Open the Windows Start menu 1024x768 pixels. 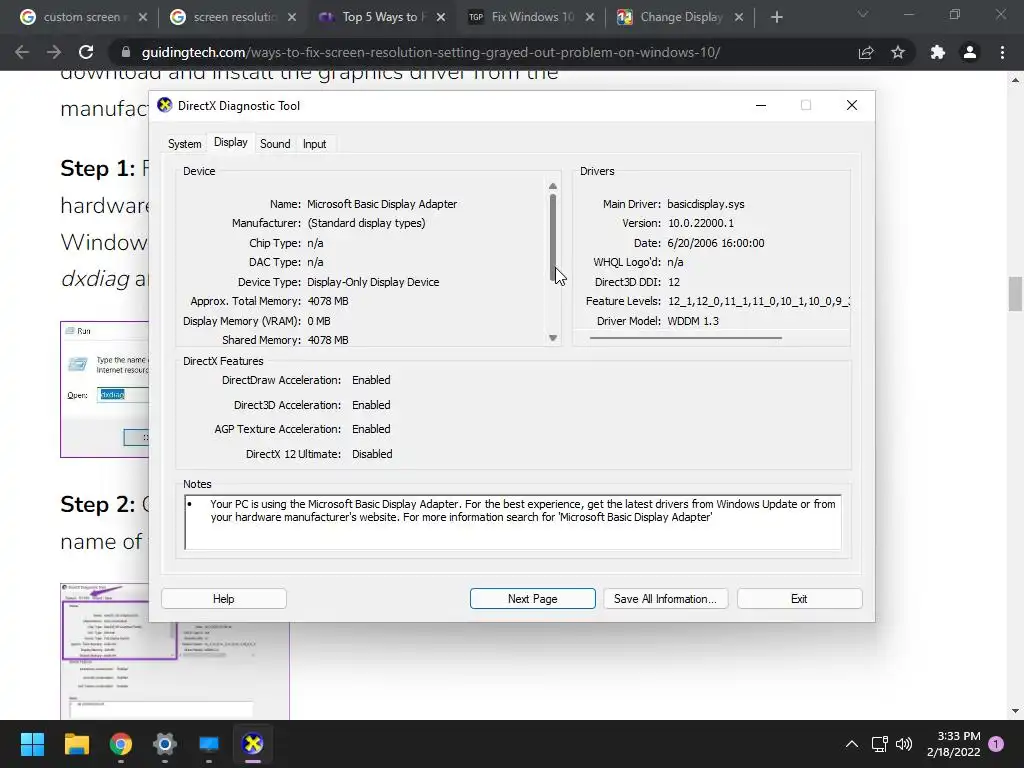coord(32,744)
